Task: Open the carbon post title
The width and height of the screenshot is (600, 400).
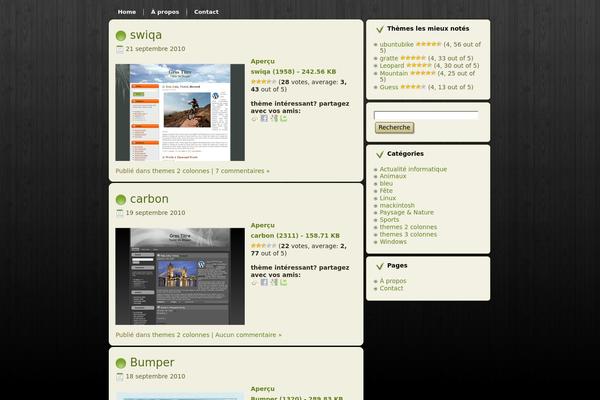Action: click(x=149, y=199)
